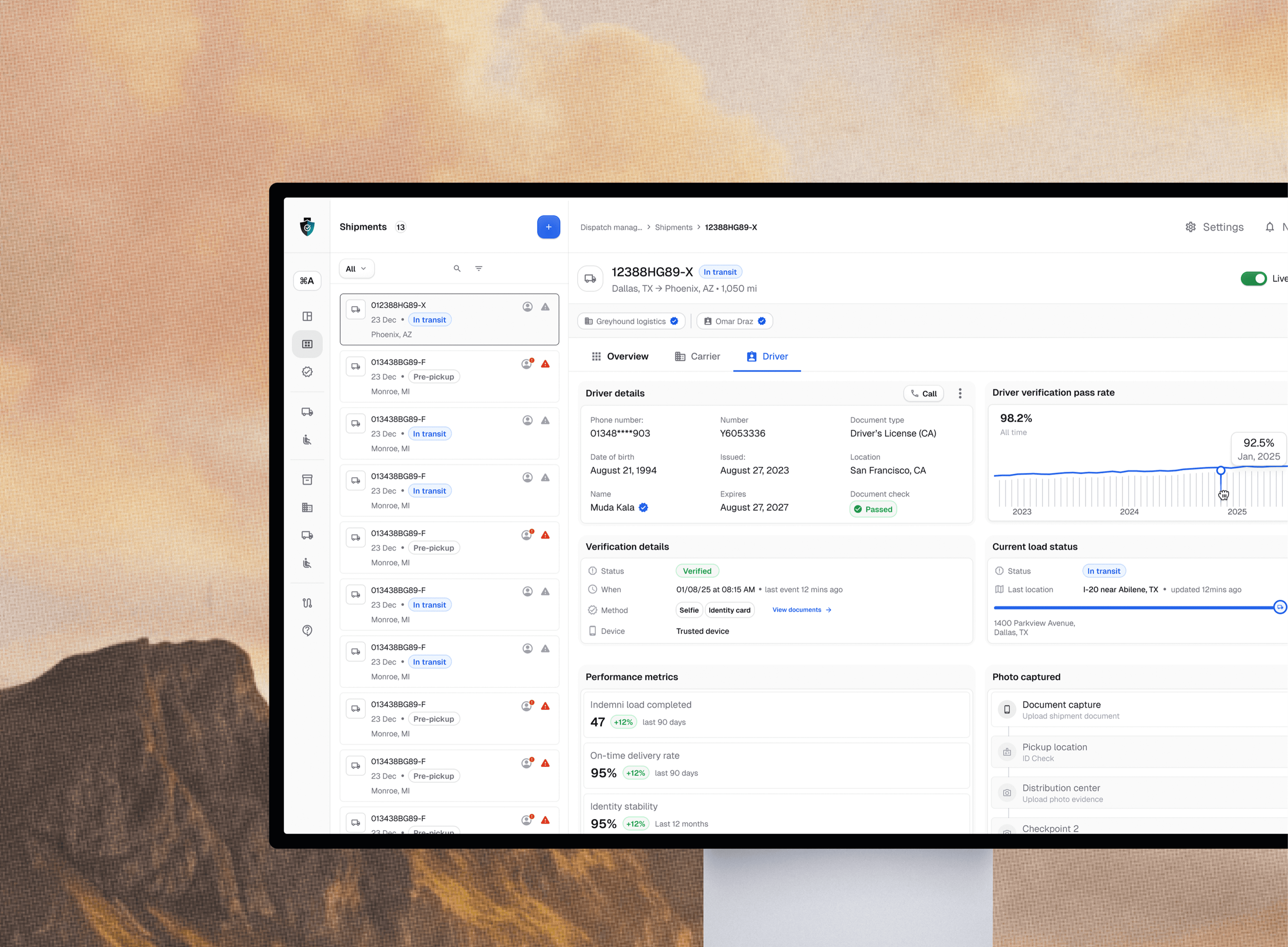
Task: Click the 98.2% all time pass rate value
Action: (1016, 418)
